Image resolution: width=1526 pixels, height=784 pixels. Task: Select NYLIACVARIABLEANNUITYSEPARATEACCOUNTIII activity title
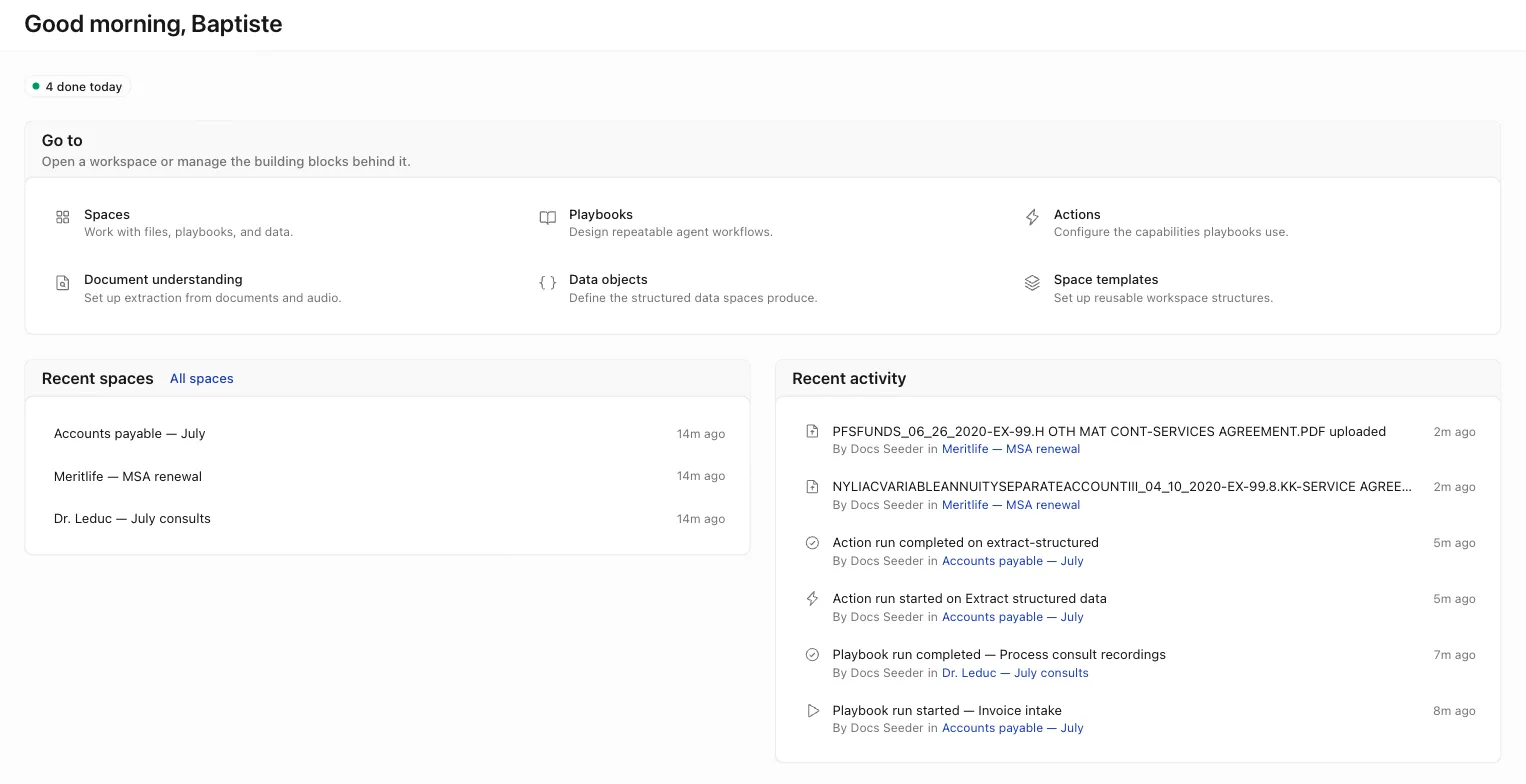(1123, 487)
